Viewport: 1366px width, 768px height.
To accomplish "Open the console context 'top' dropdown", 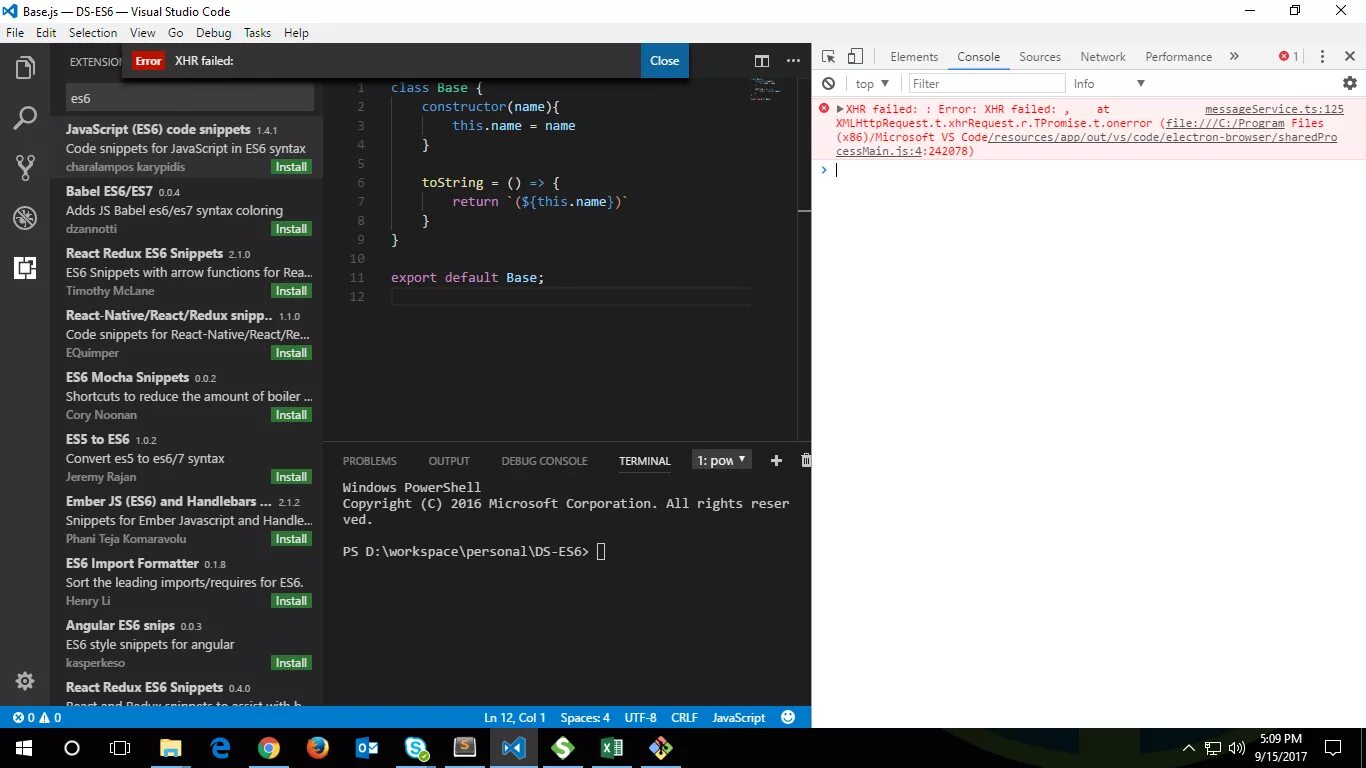I will tap(872, 84).
